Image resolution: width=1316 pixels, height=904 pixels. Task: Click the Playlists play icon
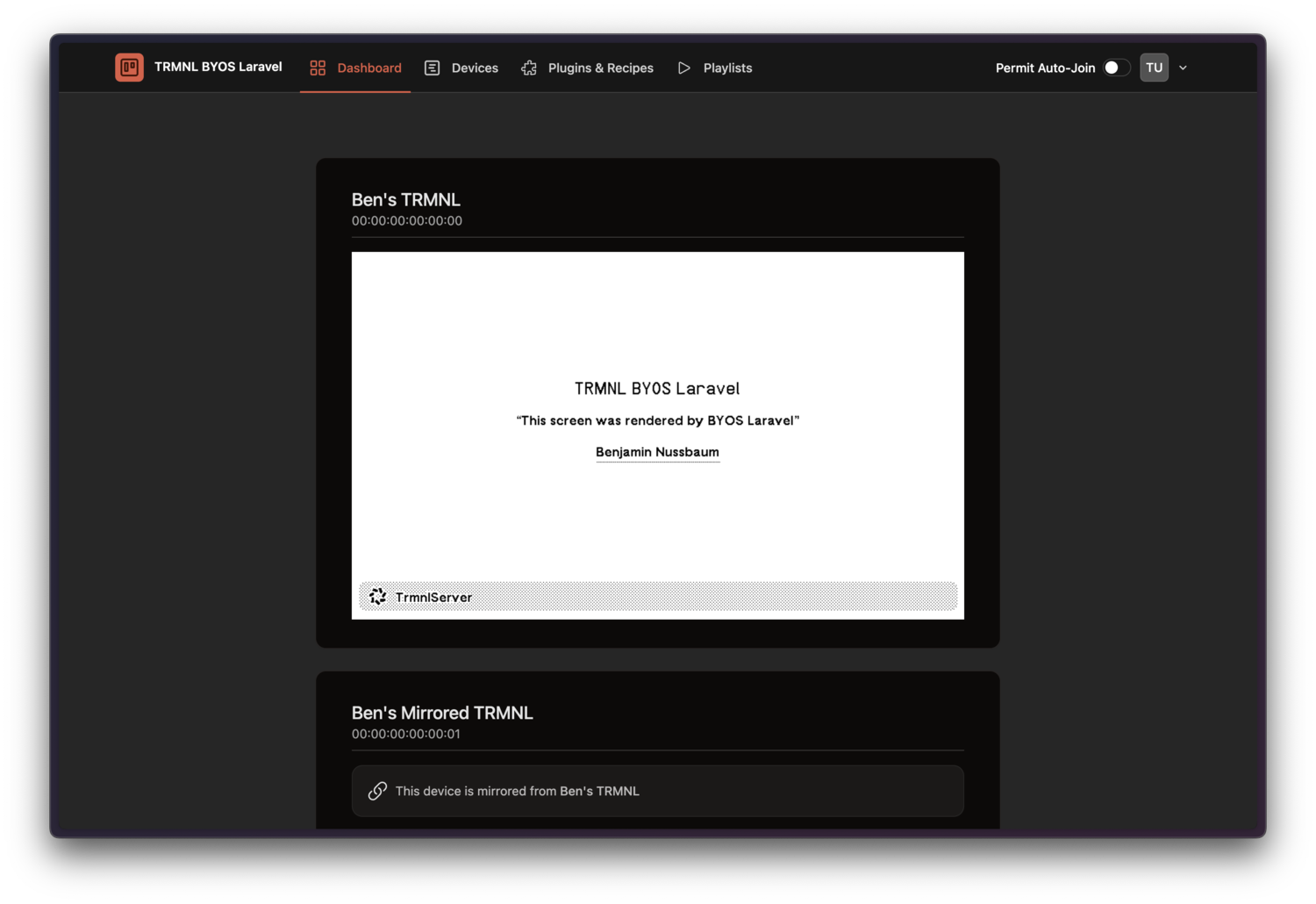click(684, 68)
